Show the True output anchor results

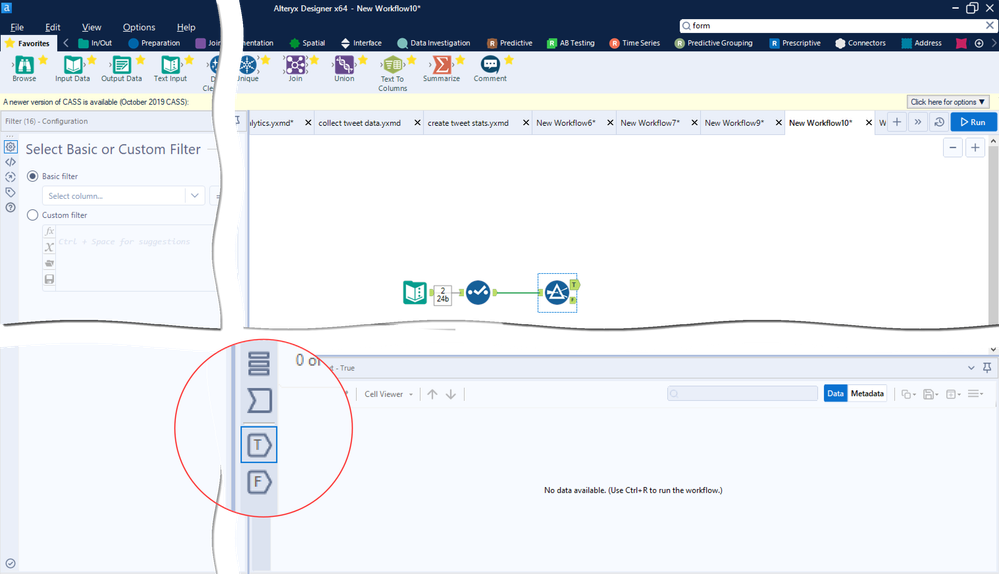pyautogui.click(x=259, y=445)
